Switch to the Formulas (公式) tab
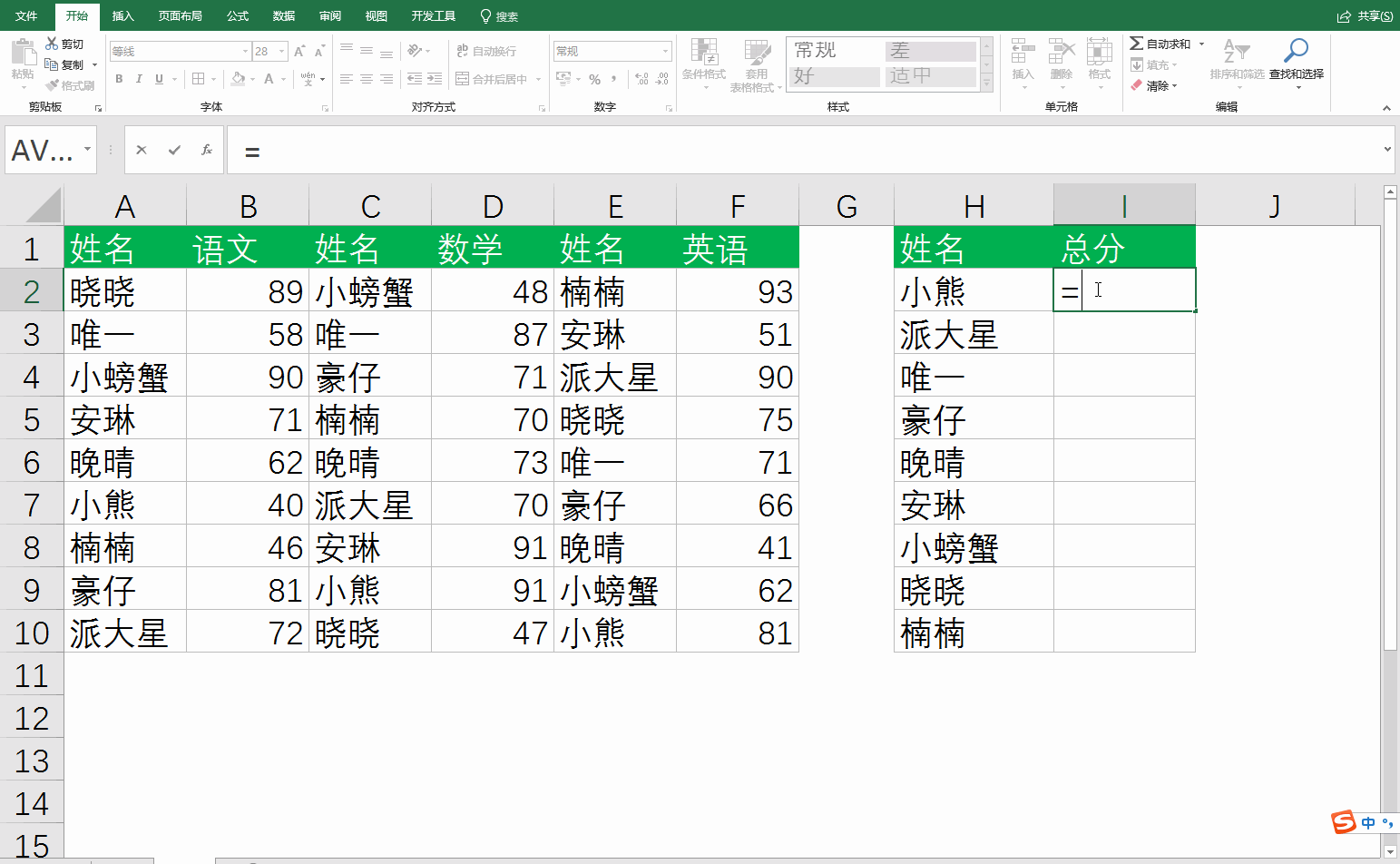 238,15
